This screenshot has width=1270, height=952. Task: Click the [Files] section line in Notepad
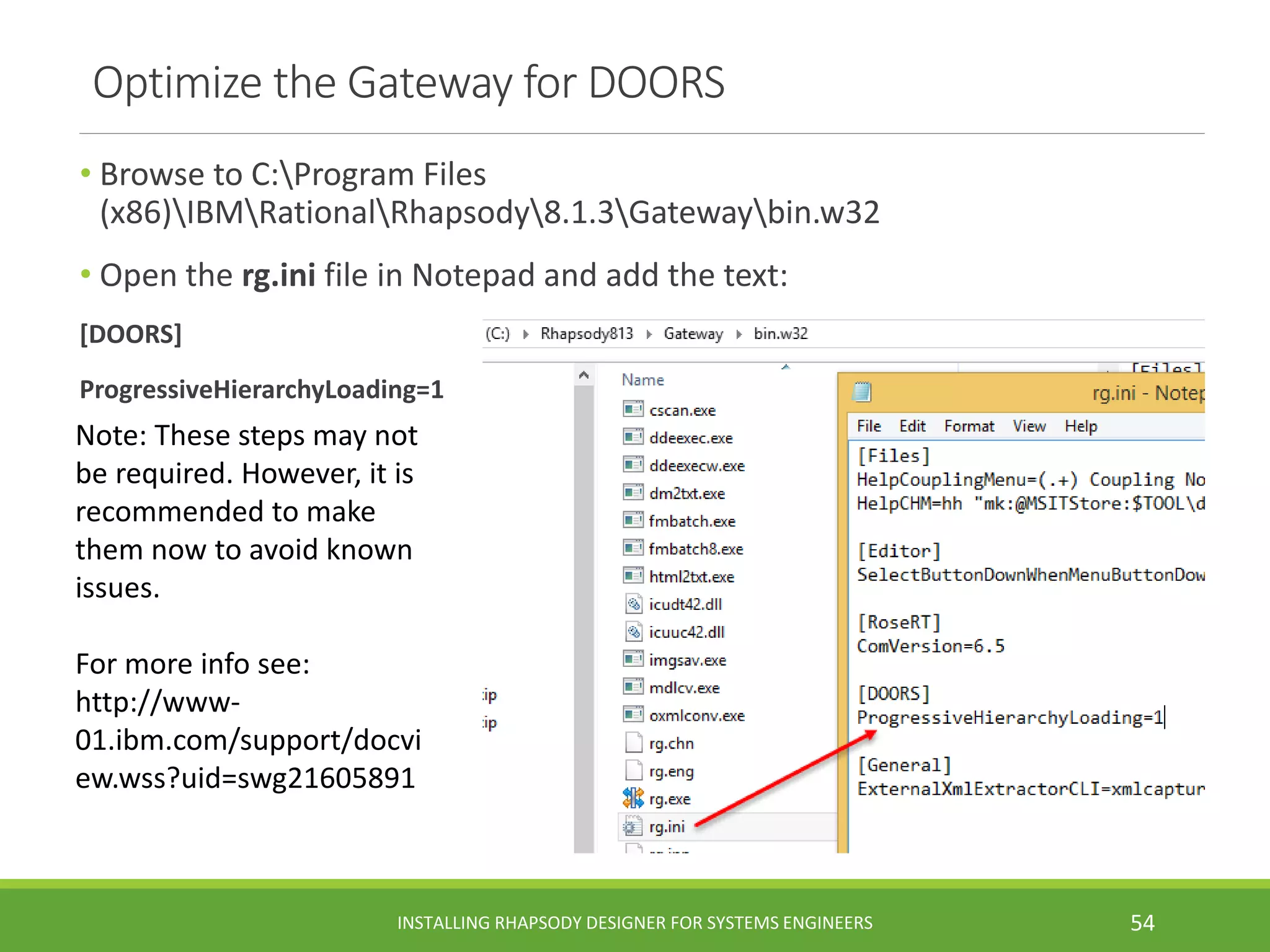point(893,456)
